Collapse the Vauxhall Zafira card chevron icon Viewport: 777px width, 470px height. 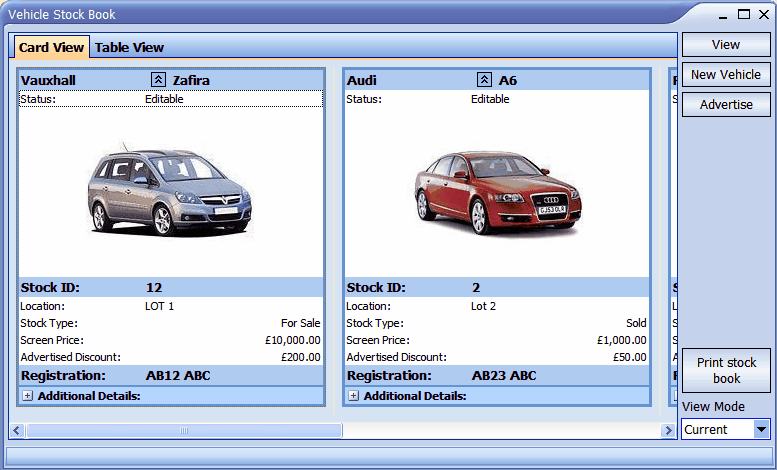click(x=158, y=79)
